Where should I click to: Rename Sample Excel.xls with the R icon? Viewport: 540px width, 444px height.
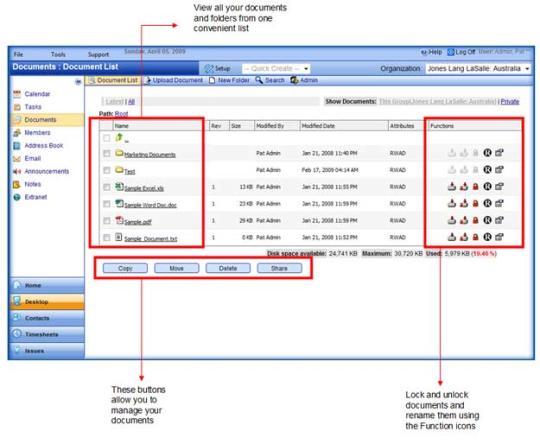pyautogui.click(x=487, y=186)
